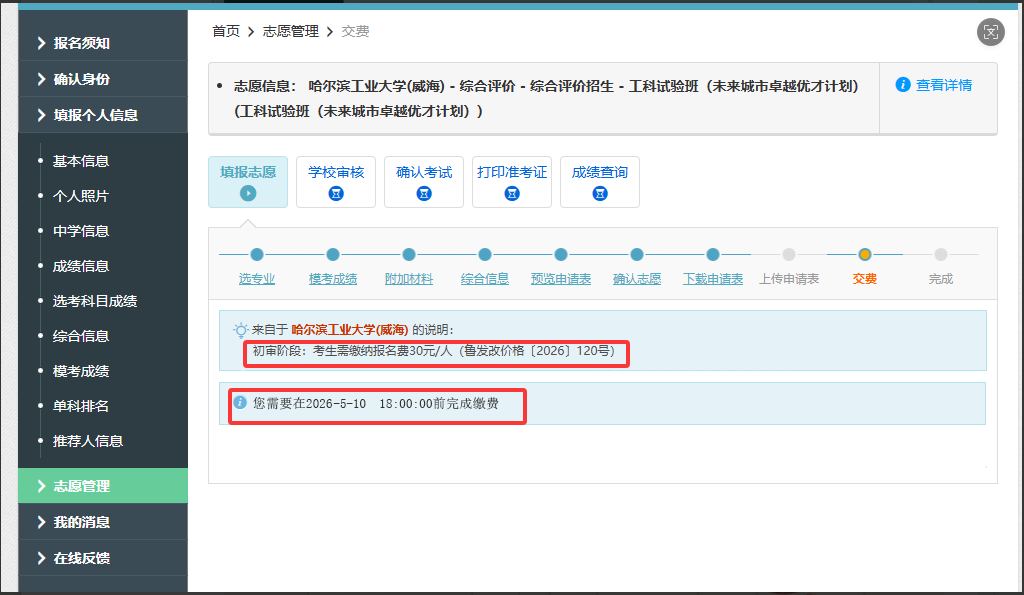Viewport: 1024px width, 595px height.
Task: Open the 查看详情 link
Action: [x=944, y=85]
